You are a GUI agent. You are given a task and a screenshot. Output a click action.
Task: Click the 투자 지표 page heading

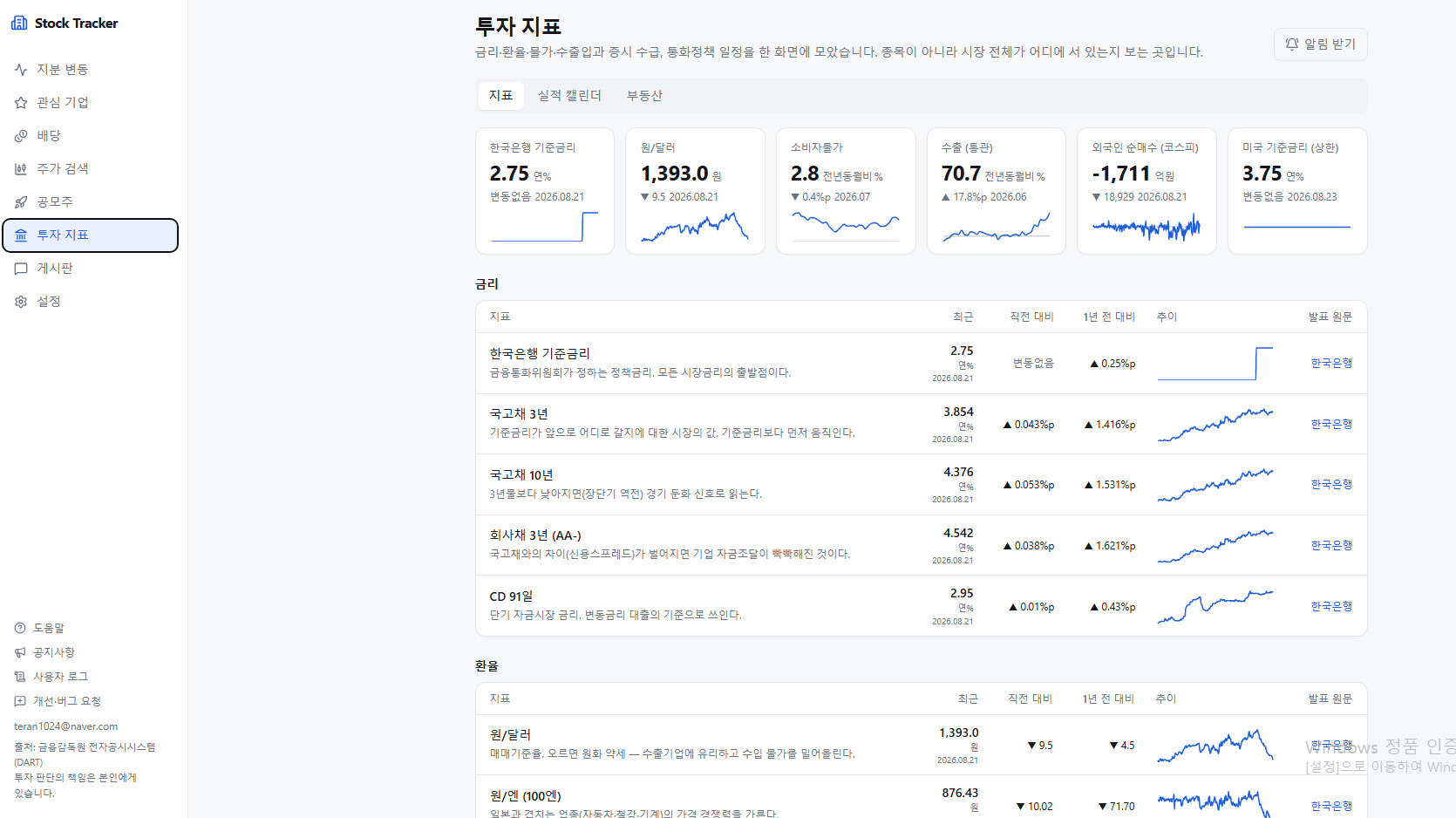coord(518,27)
